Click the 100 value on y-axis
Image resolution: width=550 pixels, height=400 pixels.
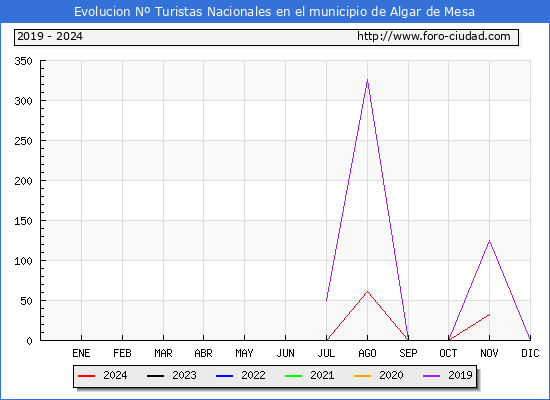[23, 261]
